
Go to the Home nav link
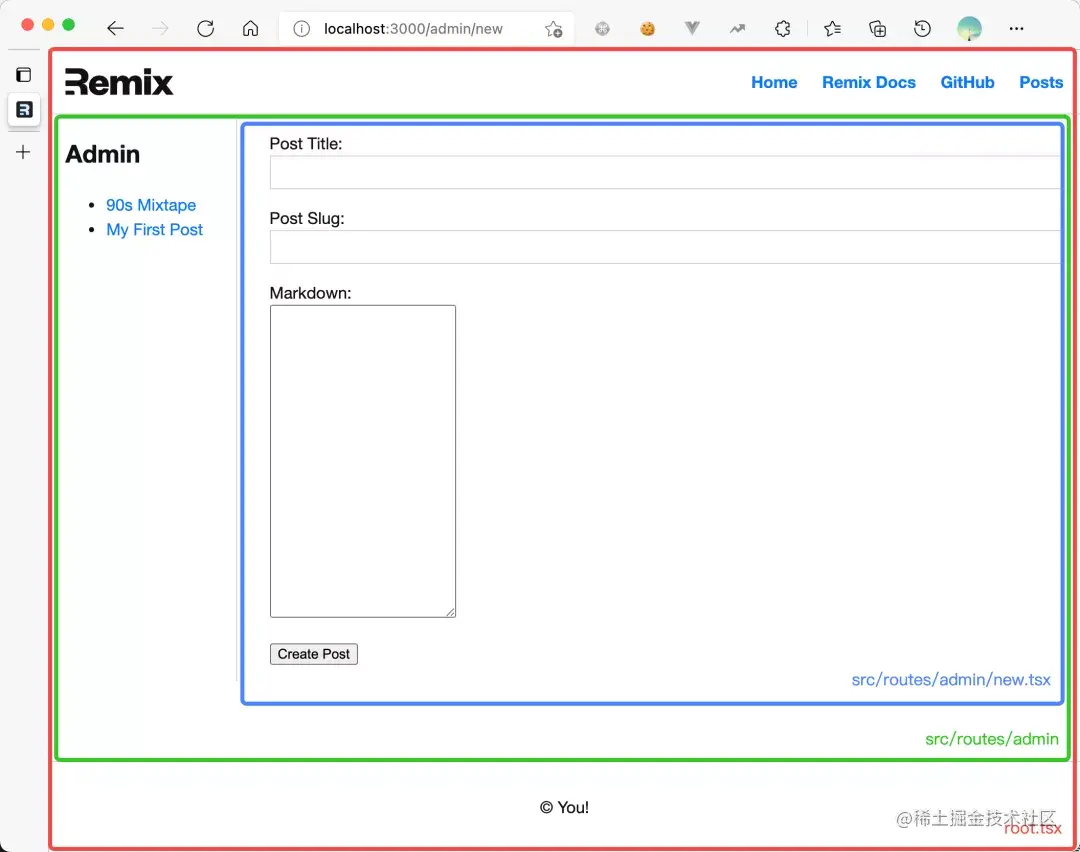774,83
